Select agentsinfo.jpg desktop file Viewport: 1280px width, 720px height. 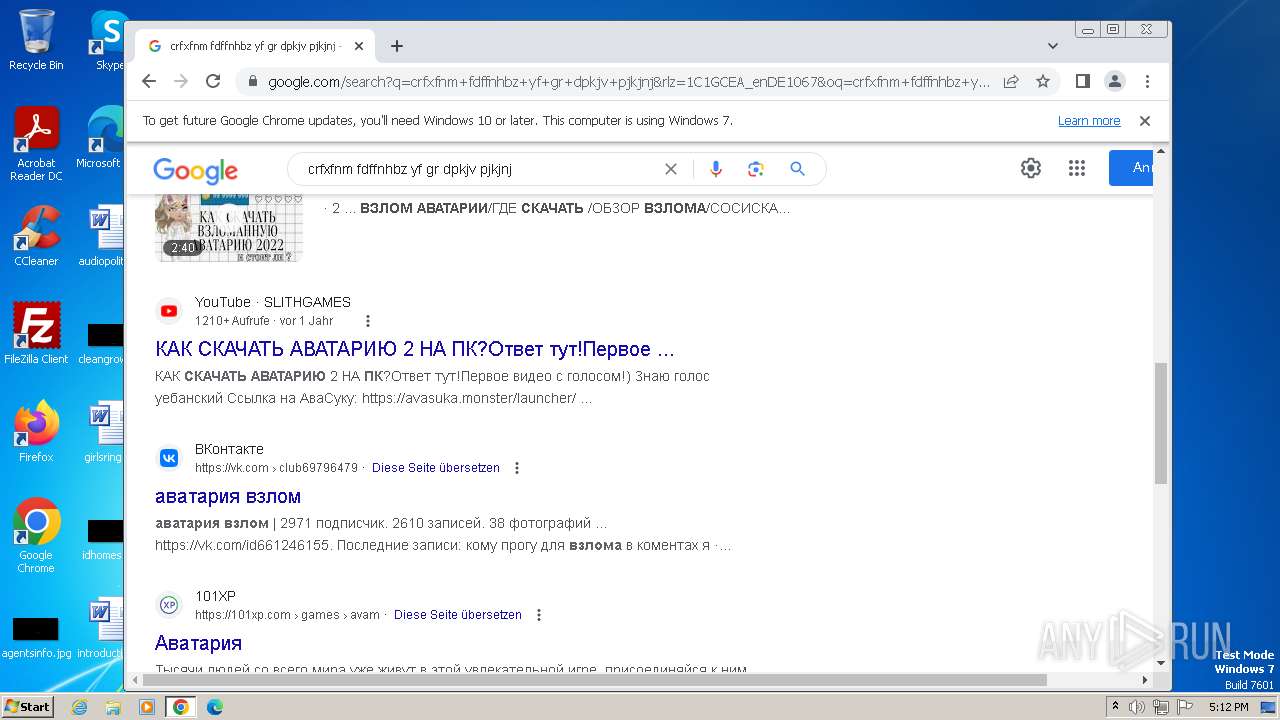[x=36, y=637]
